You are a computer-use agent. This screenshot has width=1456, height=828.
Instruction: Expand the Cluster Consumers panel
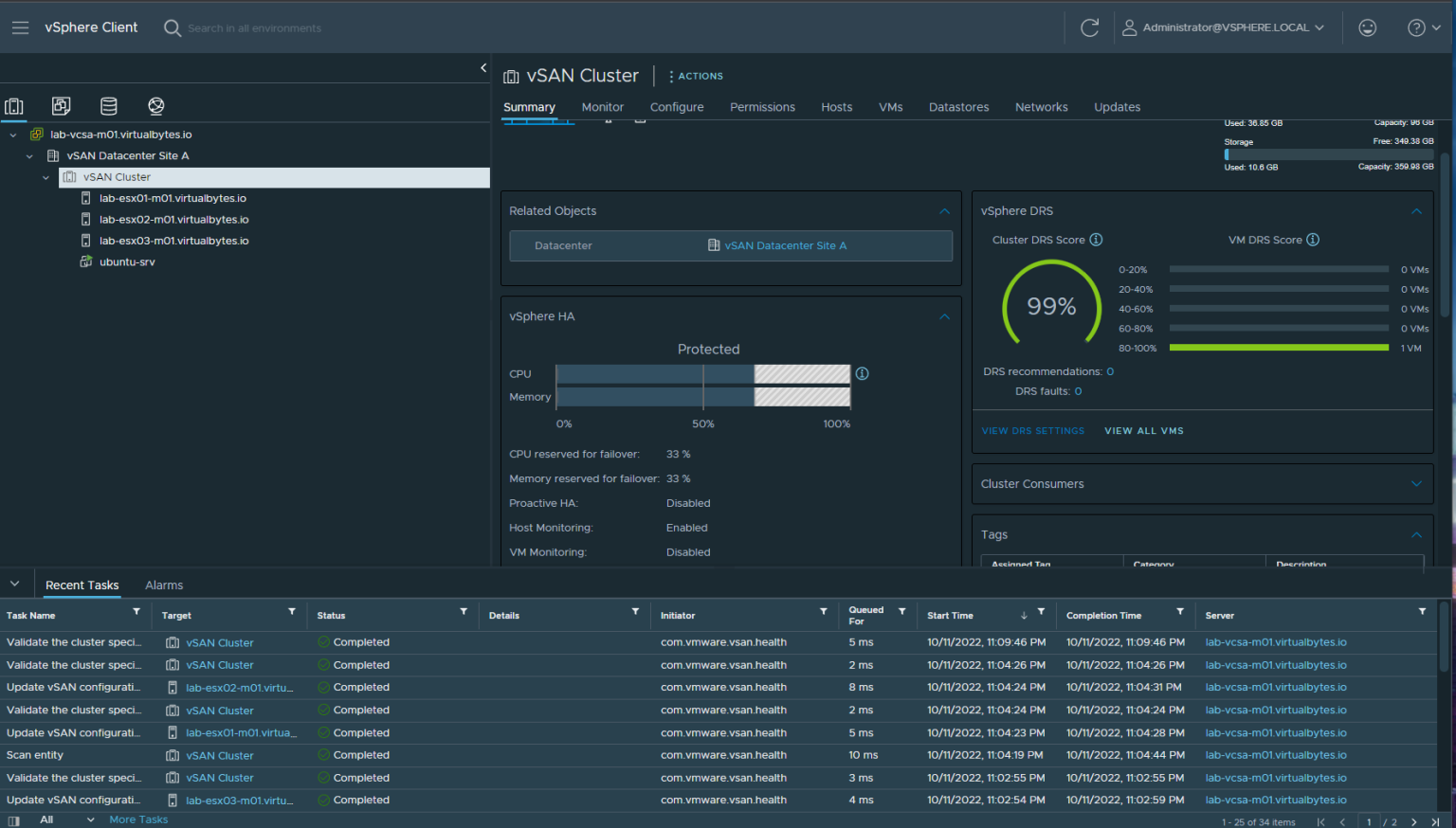point(1416,483)
